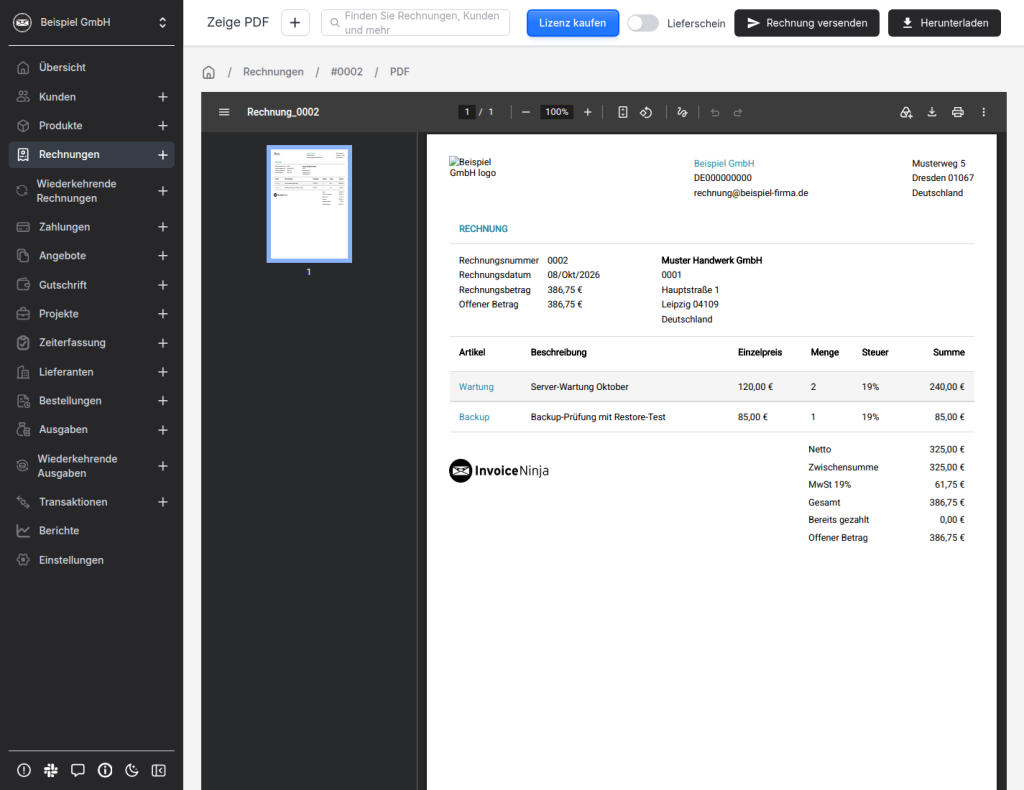1024x790 pixels.
Task: Click Server-Wartung Oktober description text
Action: (579, 387)
